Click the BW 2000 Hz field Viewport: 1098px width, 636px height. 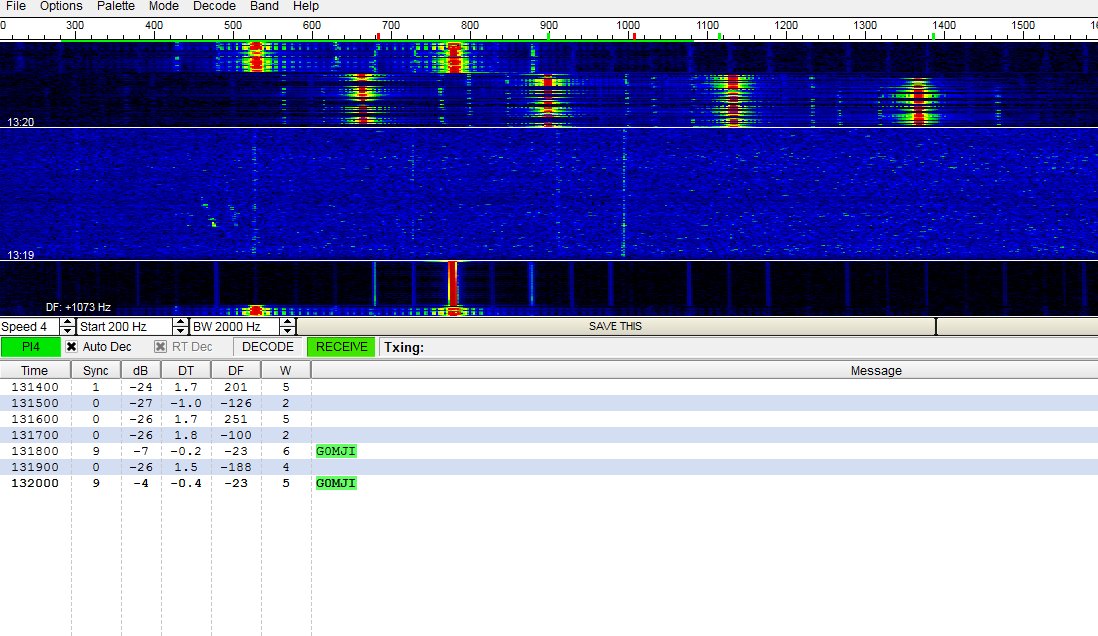point(234,327)
